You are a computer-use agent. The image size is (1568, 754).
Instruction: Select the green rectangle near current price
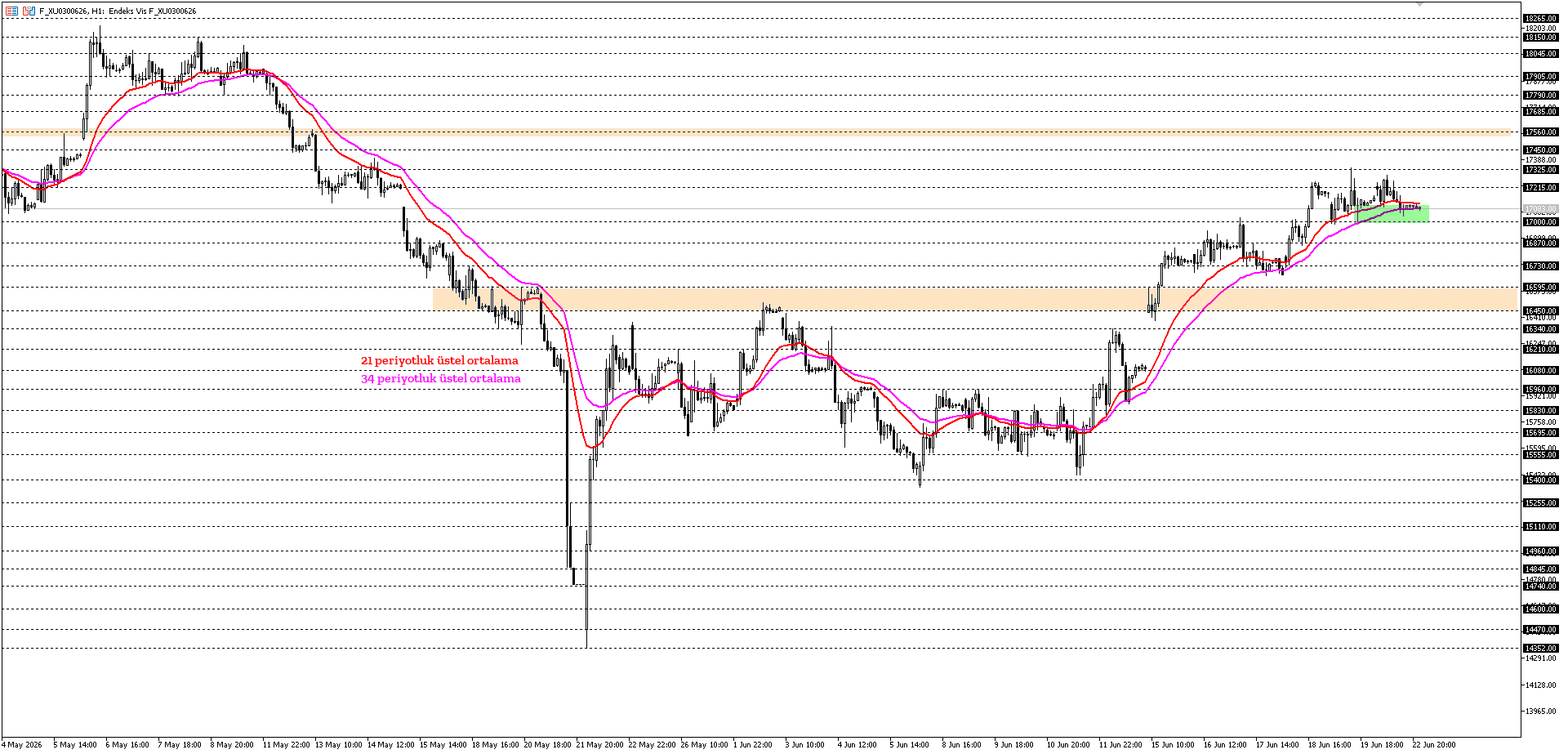[1392, 213]
